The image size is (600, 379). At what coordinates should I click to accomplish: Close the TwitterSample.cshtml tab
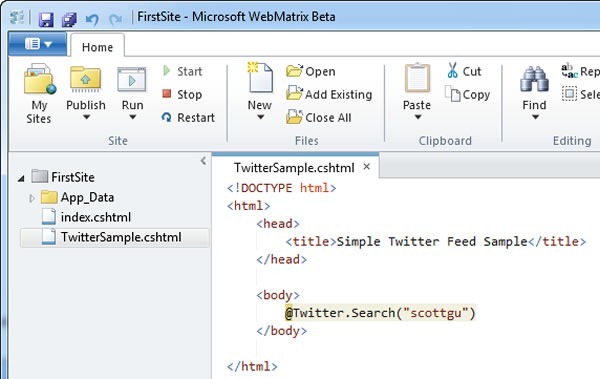367,167
